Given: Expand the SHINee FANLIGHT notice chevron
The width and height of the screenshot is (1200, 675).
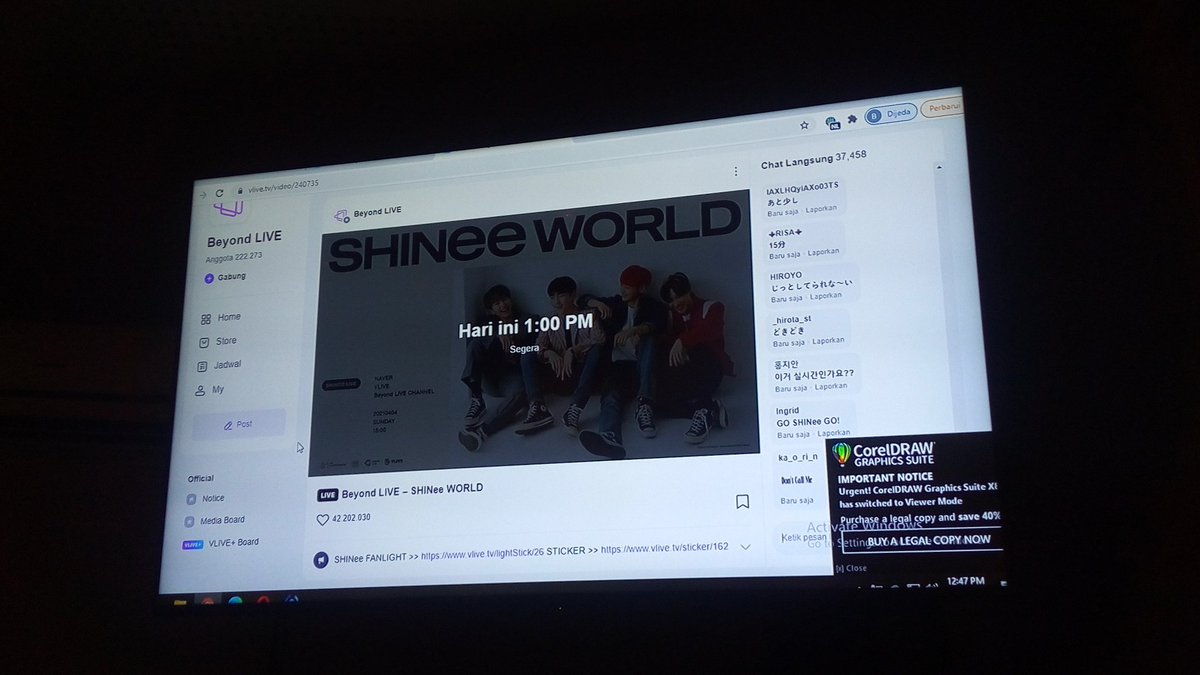Looking at the screenshot, I should pyautogui.click(x=745, y=547).
